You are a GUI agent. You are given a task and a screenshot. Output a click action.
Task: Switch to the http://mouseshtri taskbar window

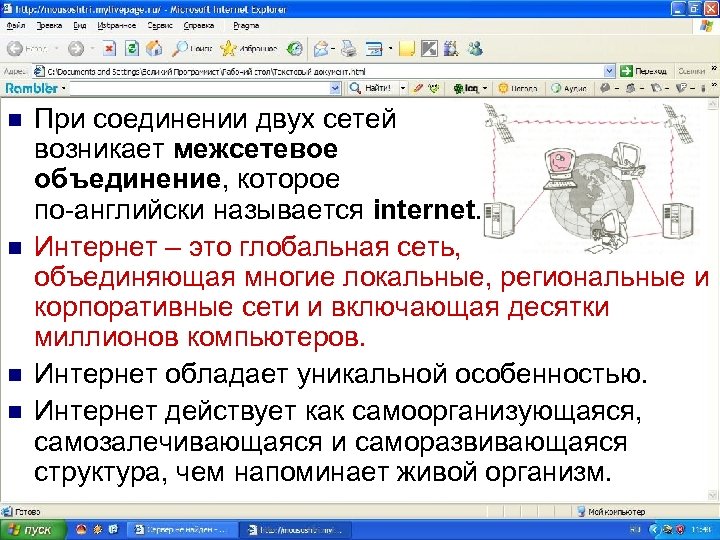tap(295, 529)
